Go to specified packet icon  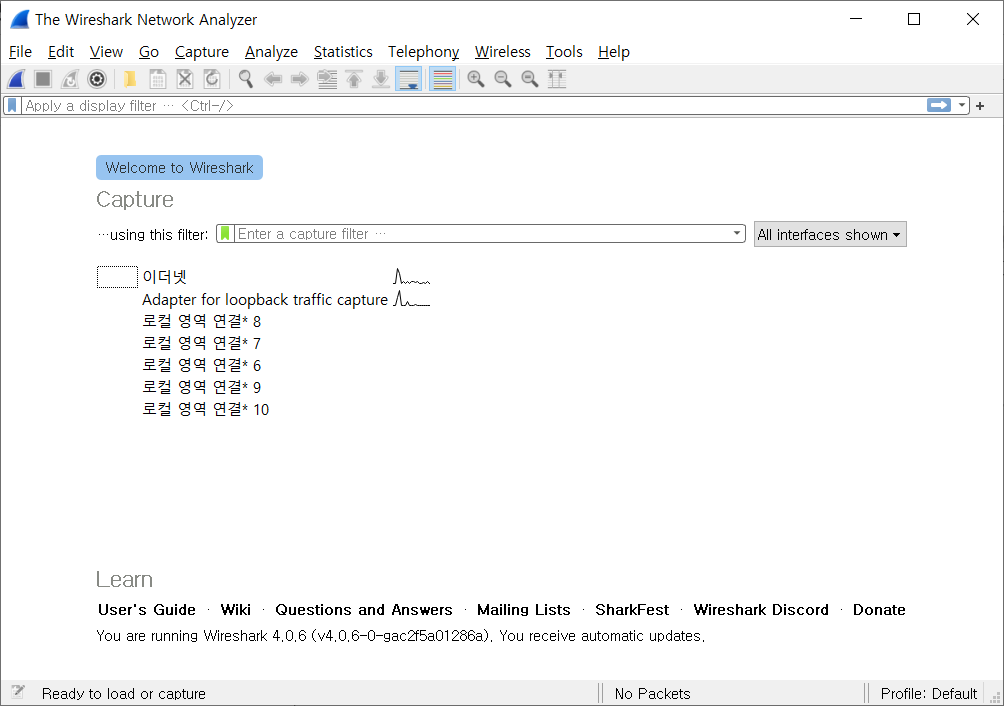(327, 79)
